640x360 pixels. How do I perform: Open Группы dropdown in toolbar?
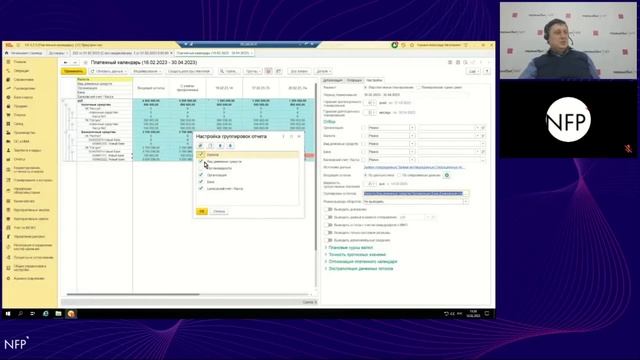click(x=253, y=71)
